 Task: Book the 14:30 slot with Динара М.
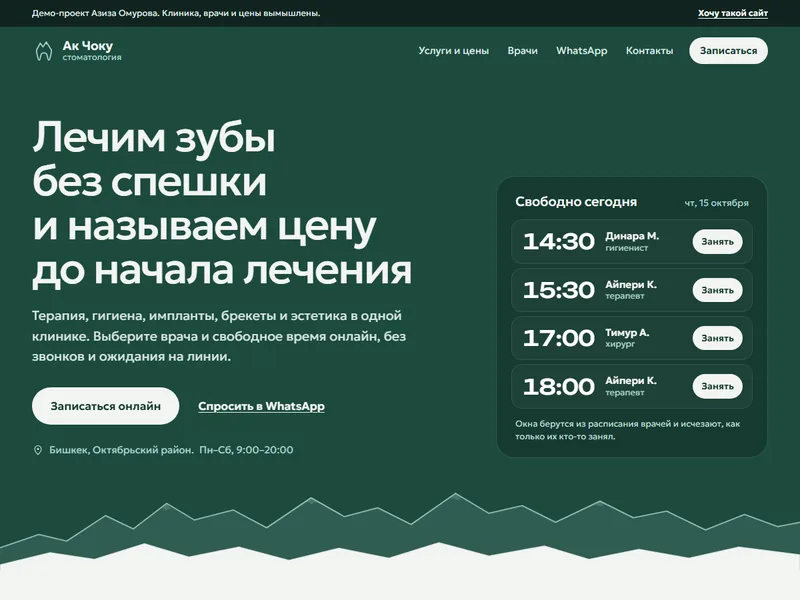coord(717,241)
